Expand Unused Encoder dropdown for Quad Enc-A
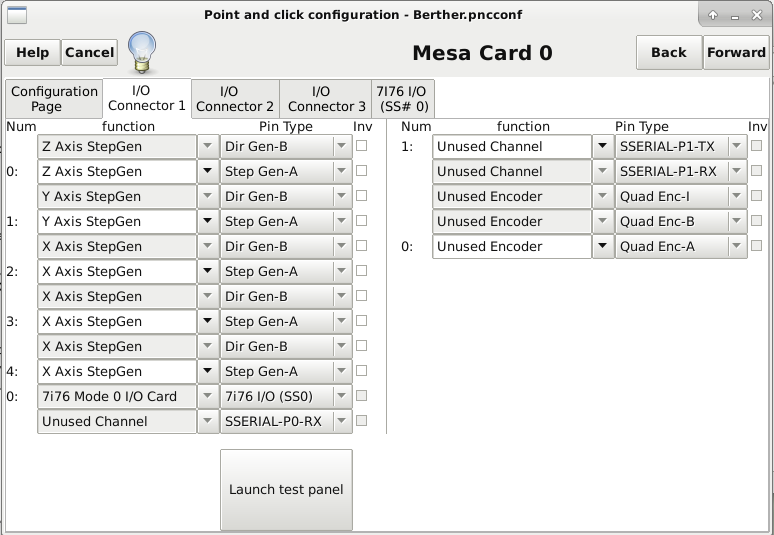Viewport: 774px width, 535px height. (x=603, y=246)
